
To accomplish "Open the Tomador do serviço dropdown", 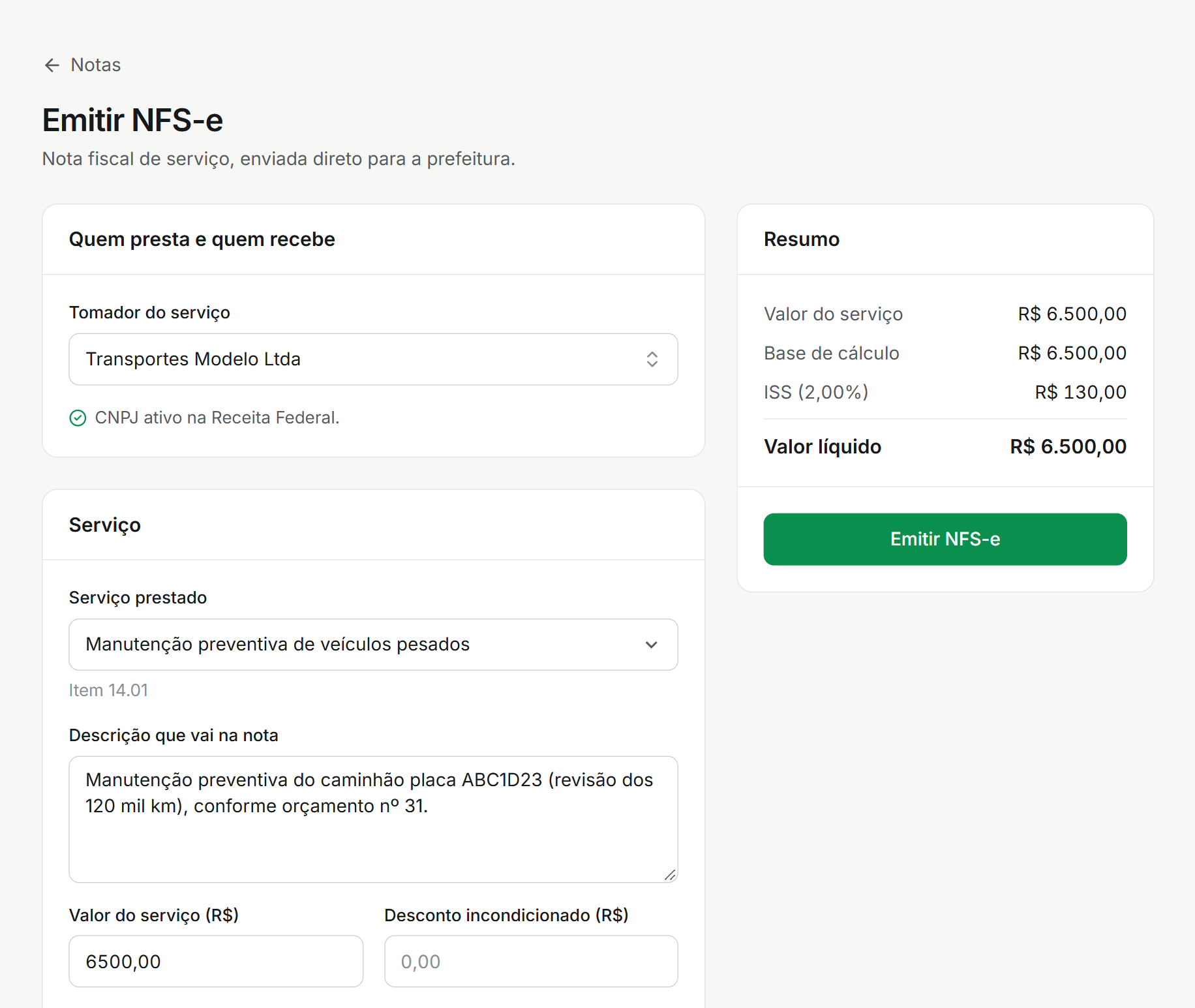I will pos(373,359).
